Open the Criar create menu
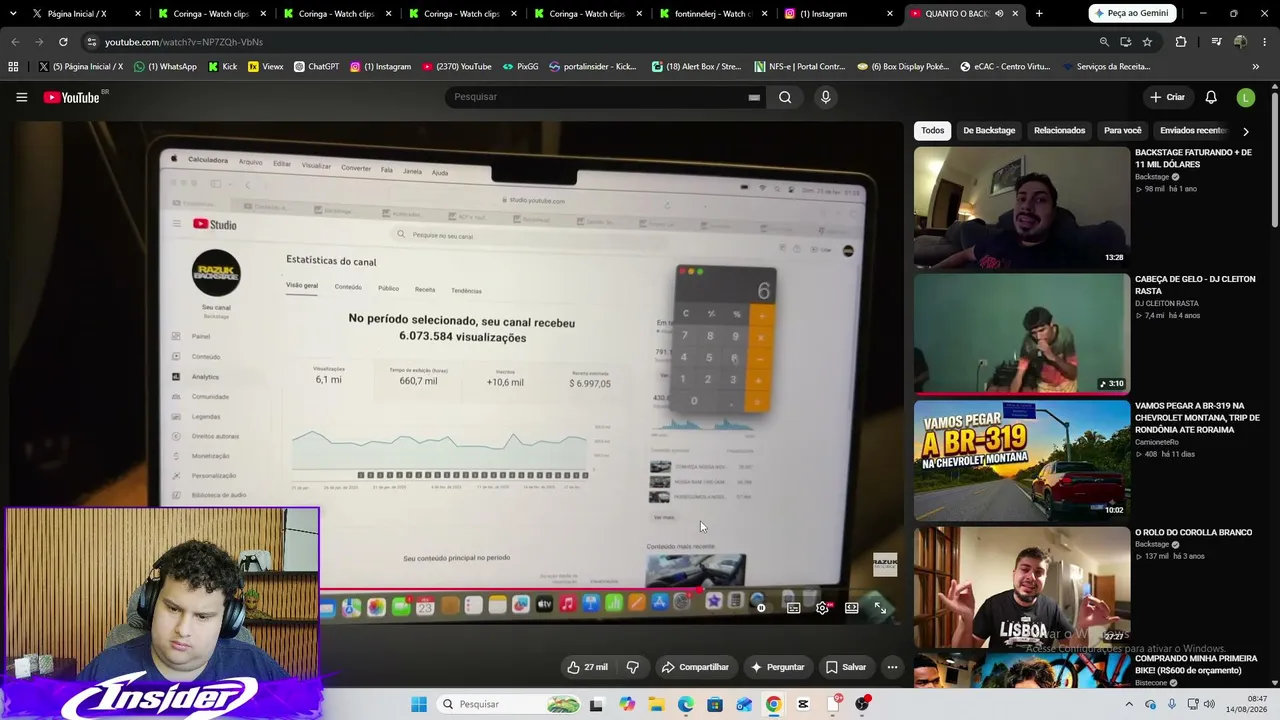The height and width of the screenshot is (720, 1280). (1167, 97)
